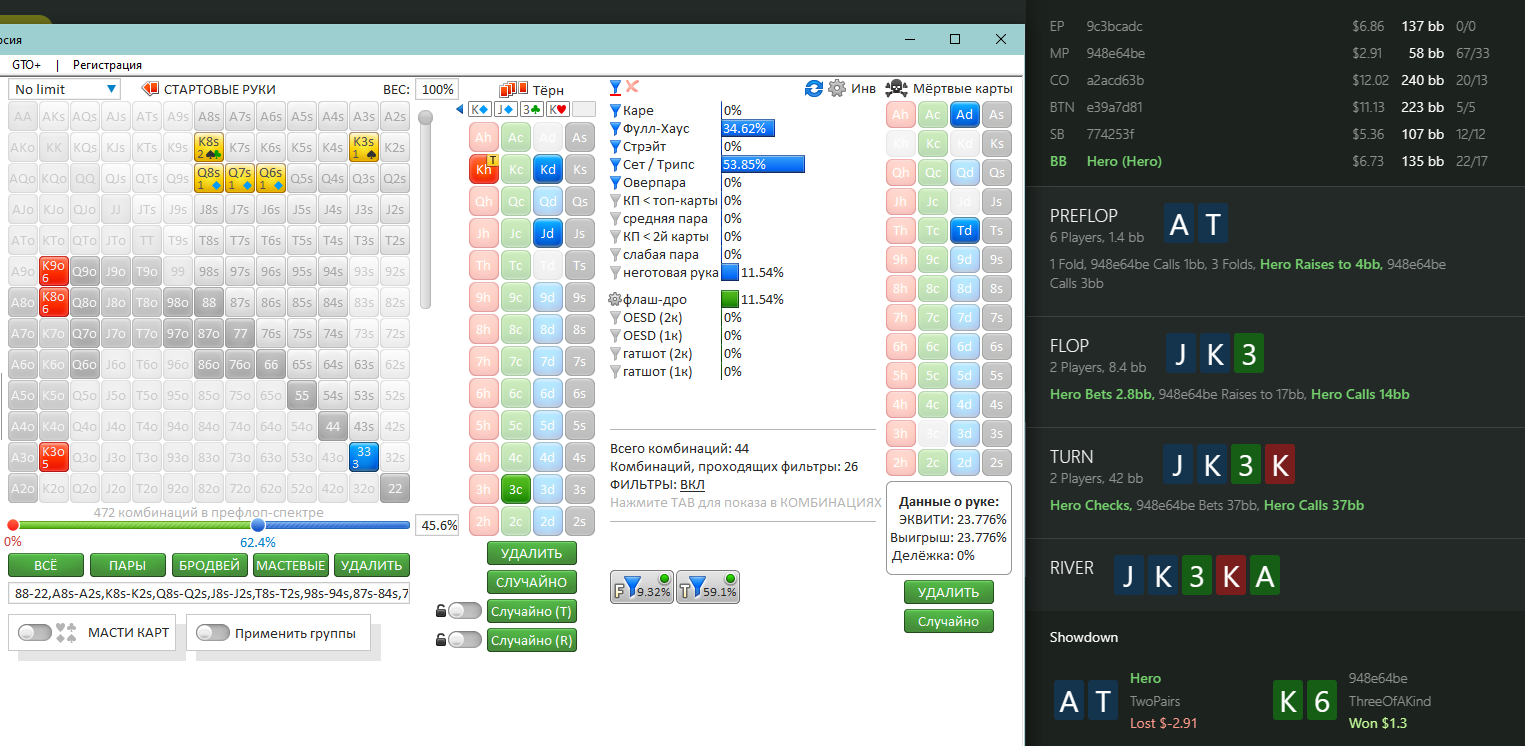
Task: Toggle the Оверпара filter funnel
Action: [x=616, y=182]
